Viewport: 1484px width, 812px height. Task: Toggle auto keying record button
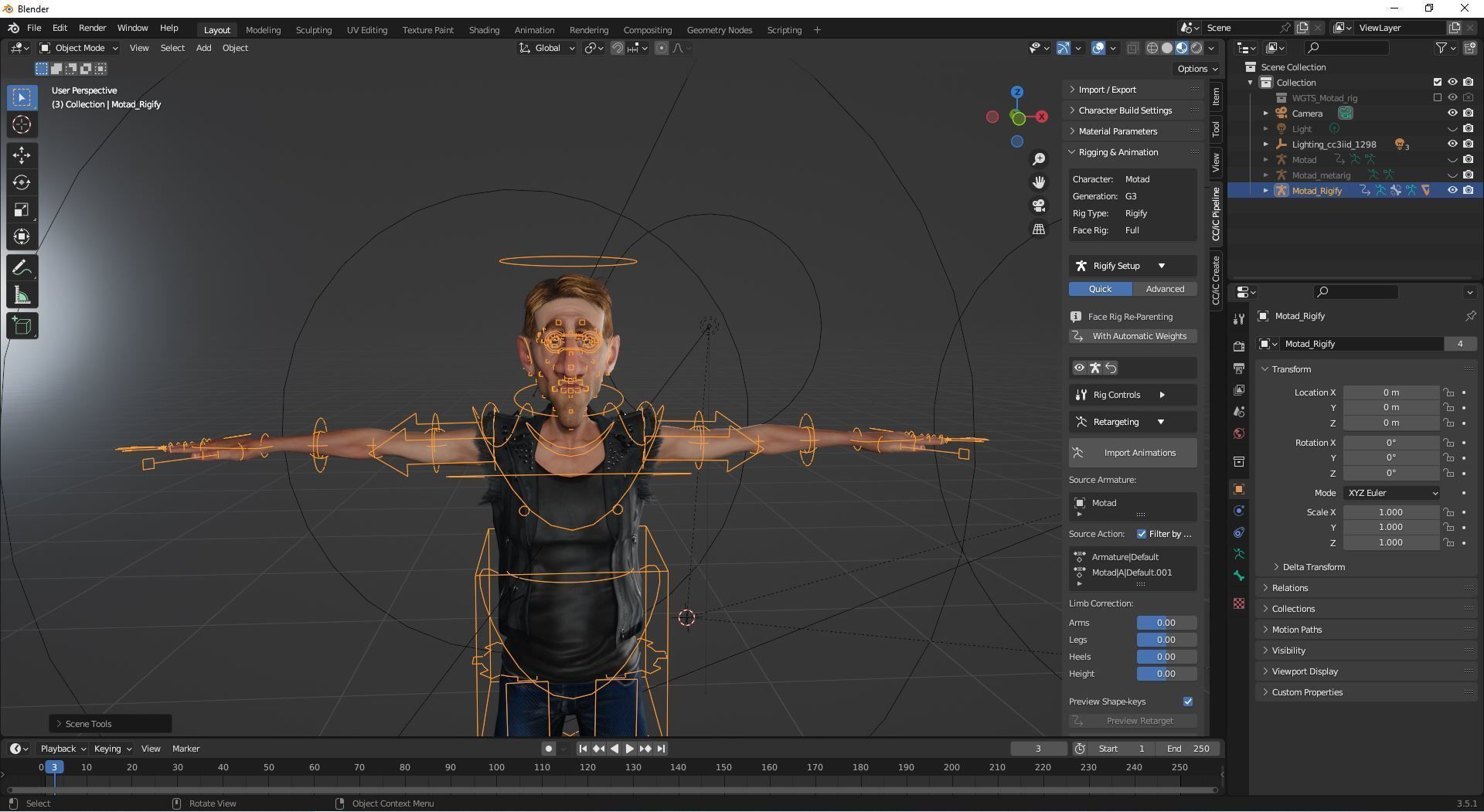(x=548, y=749)
